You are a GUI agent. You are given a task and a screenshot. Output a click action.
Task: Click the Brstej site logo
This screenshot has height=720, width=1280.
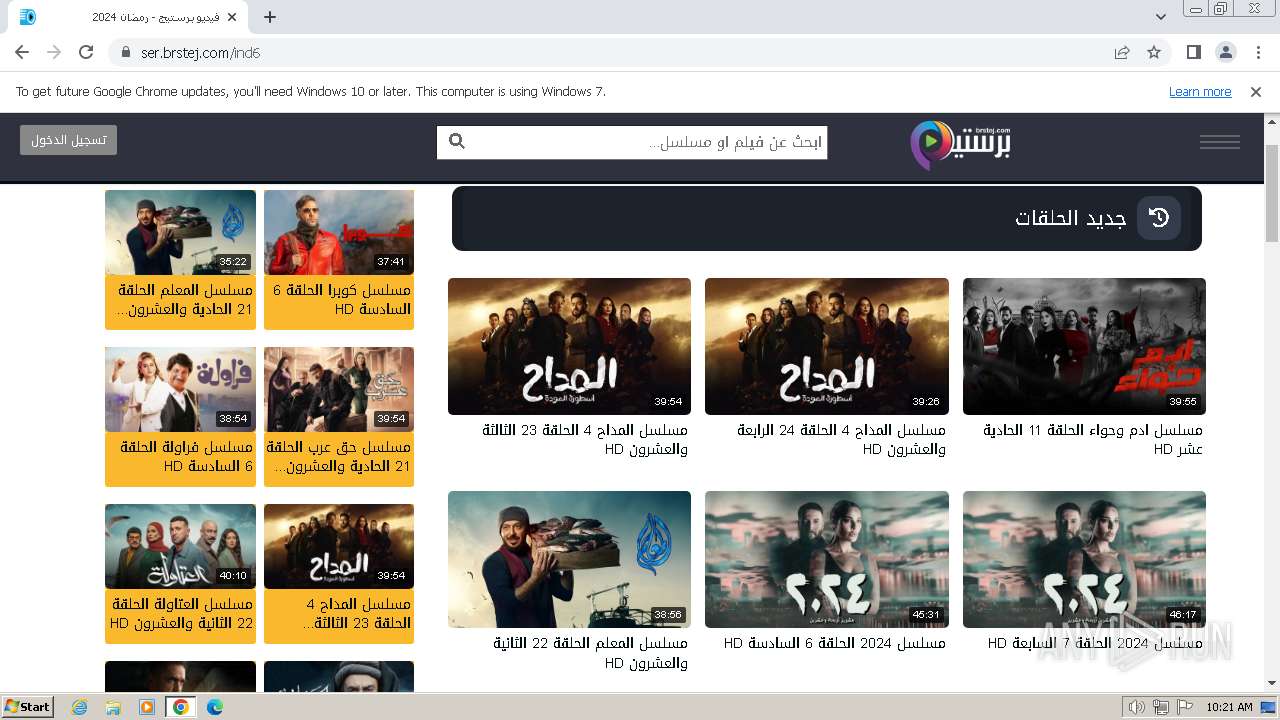(960, 144)
